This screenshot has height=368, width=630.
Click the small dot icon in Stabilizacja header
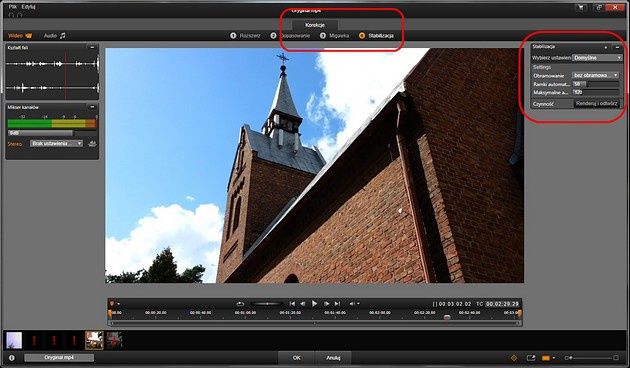606,47
